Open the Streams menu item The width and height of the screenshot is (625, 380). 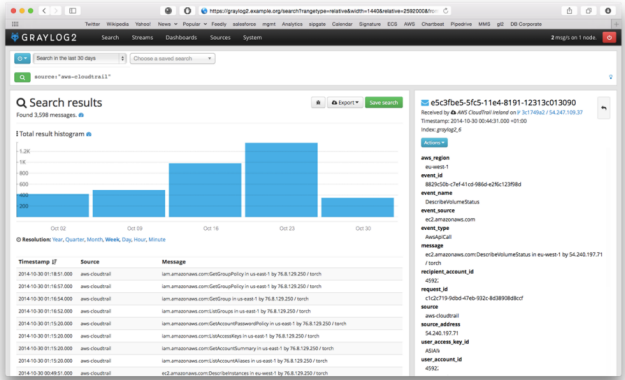coord(142,37)
